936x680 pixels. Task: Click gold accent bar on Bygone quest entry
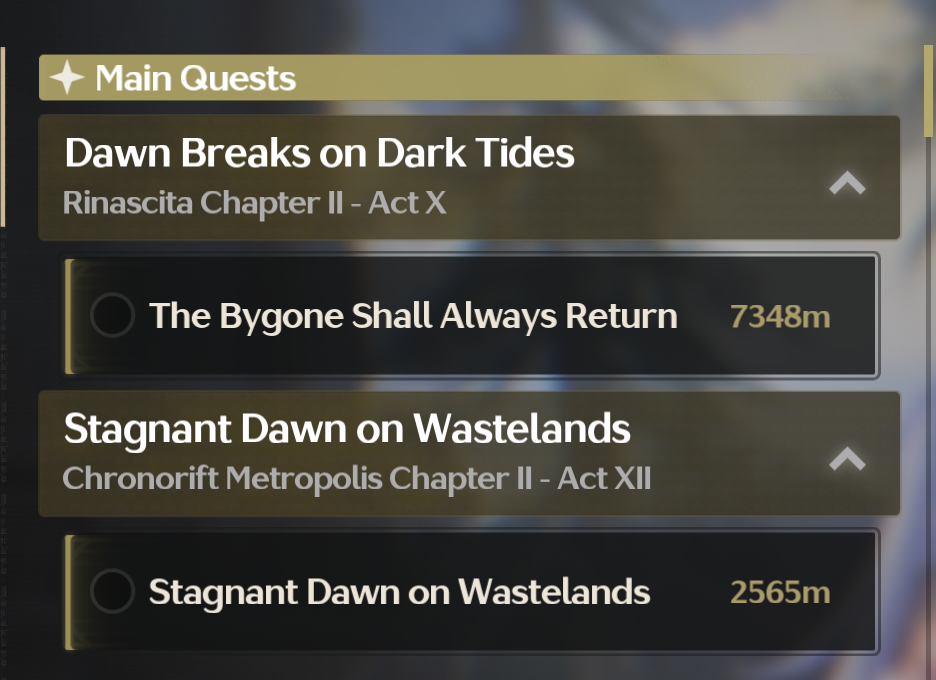click(x=70, y=316)
